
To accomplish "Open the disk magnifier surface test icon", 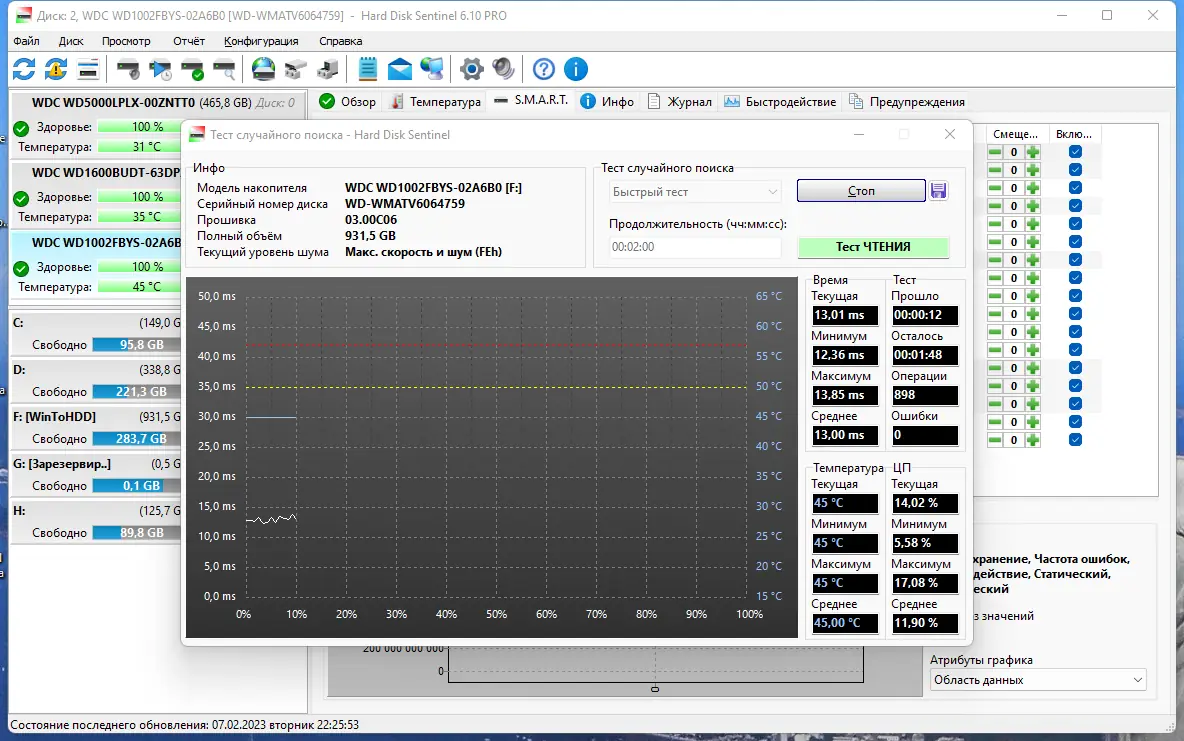I will click(224, 69).
